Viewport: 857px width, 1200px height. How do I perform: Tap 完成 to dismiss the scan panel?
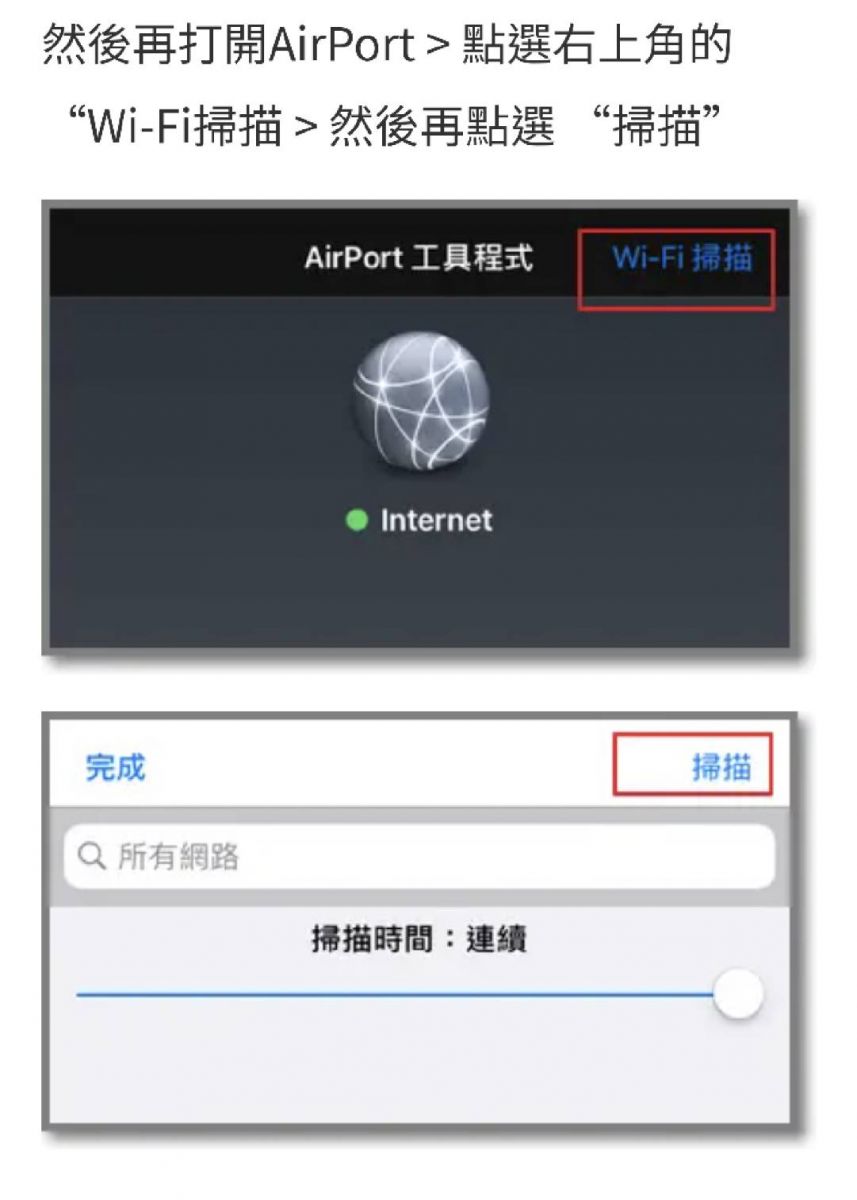pos(115,767)
